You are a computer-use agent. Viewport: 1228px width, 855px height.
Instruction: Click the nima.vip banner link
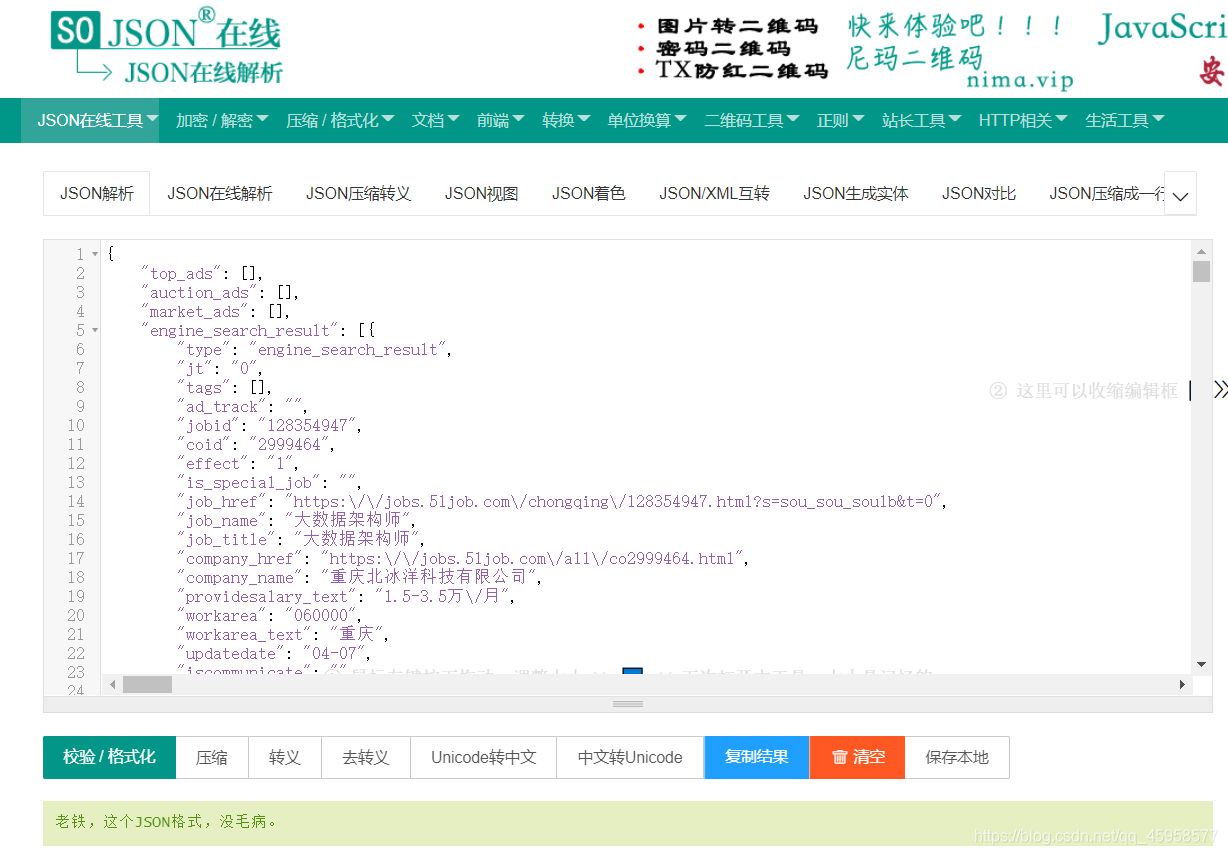click(1020, 80)
